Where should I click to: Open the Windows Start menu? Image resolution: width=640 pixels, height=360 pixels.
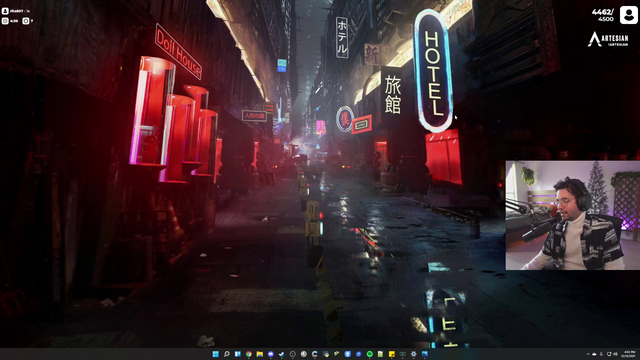pyautogui.click(x=216, y=354)
